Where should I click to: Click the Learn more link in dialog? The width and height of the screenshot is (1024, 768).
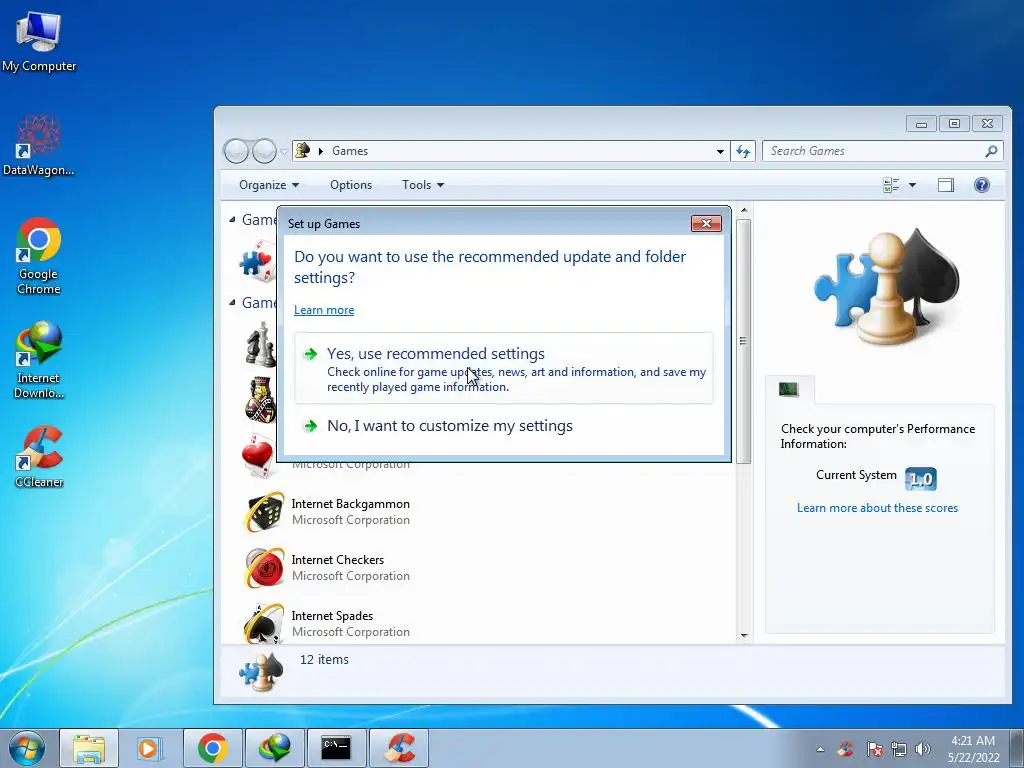324,310
